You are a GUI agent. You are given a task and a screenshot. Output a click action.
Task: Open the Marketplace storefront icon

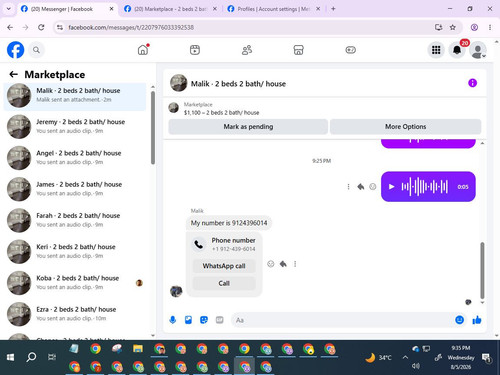(298, 50)
